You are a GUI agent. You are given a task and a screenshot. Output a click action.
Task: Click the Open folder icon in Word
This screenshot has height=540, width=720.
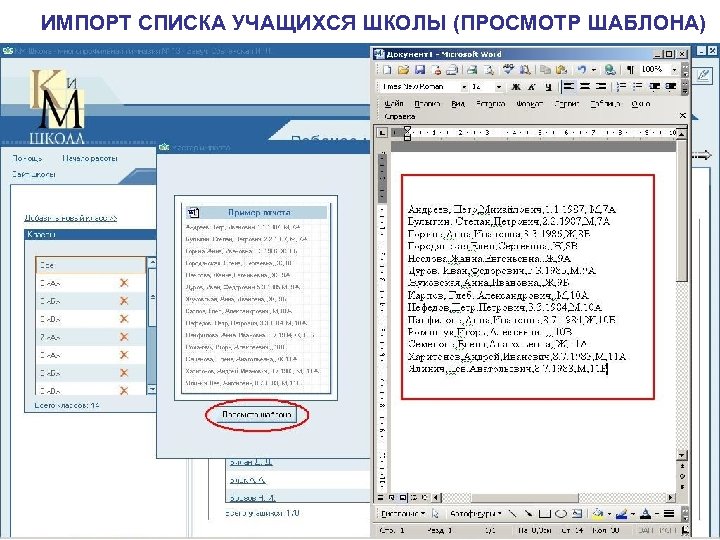point(403,70)
